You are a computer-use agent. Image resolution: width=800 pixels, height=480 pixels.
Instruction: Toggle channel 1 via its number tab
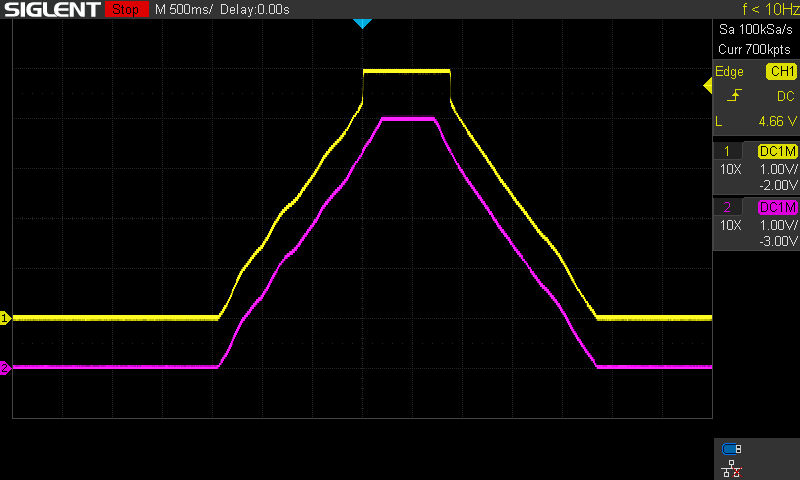[726, 151]
